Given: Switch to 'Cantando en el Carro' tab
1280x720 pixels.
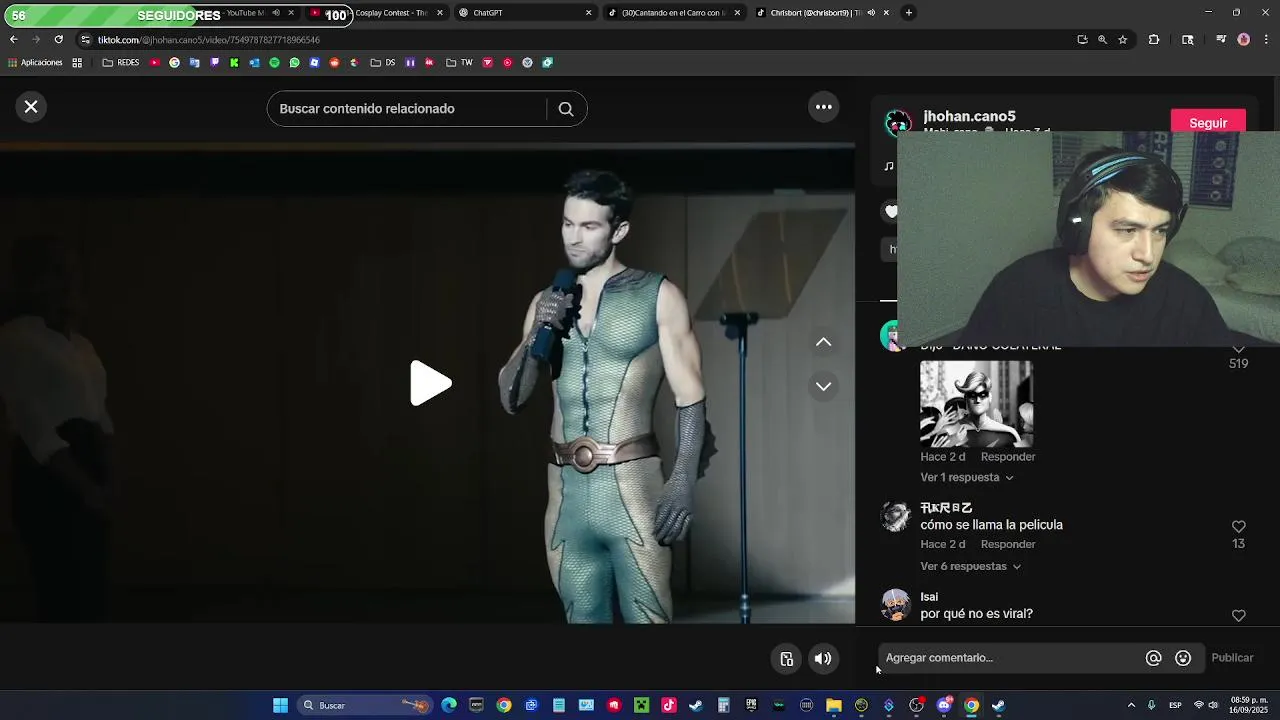Looking at the screenshot, I should tap(673, 13).
